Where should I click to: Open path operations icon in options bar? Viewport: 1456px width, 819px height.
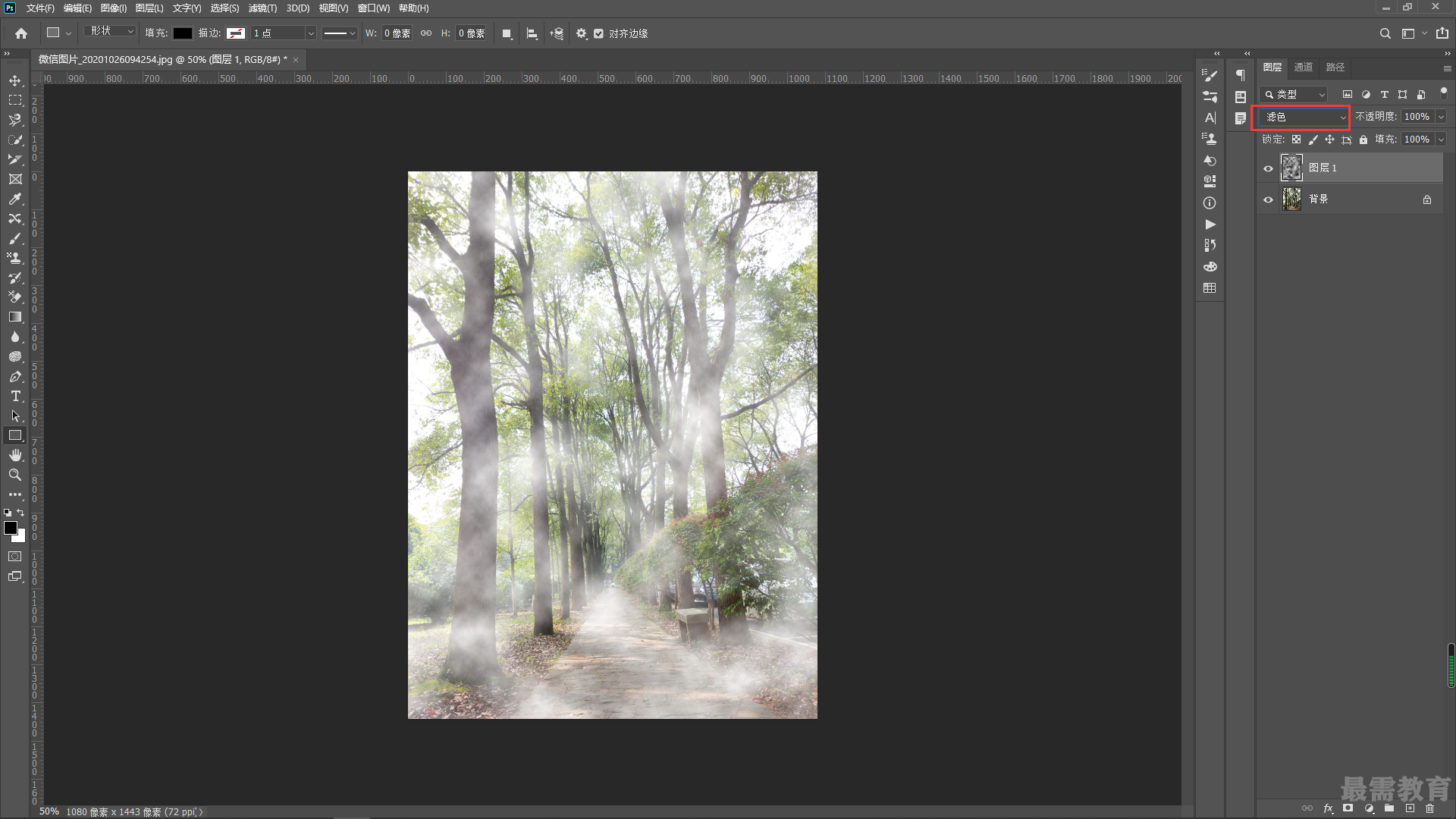[507, 33]
